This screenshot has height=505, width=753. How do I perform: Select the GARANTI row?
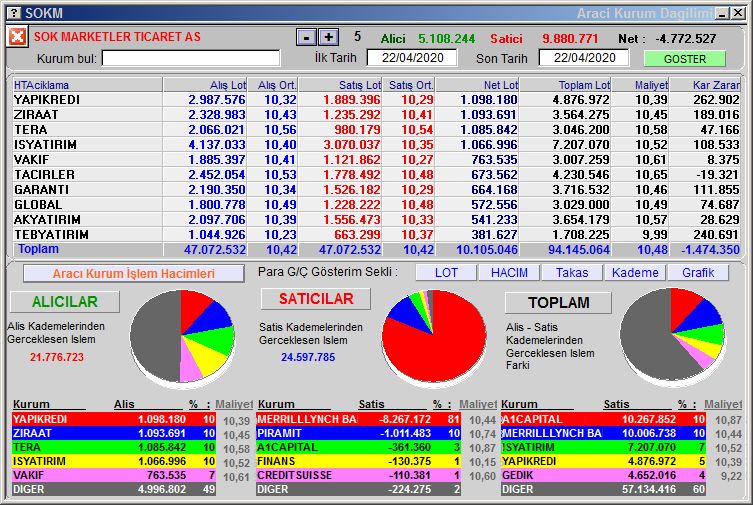click(x=376, y=190)
